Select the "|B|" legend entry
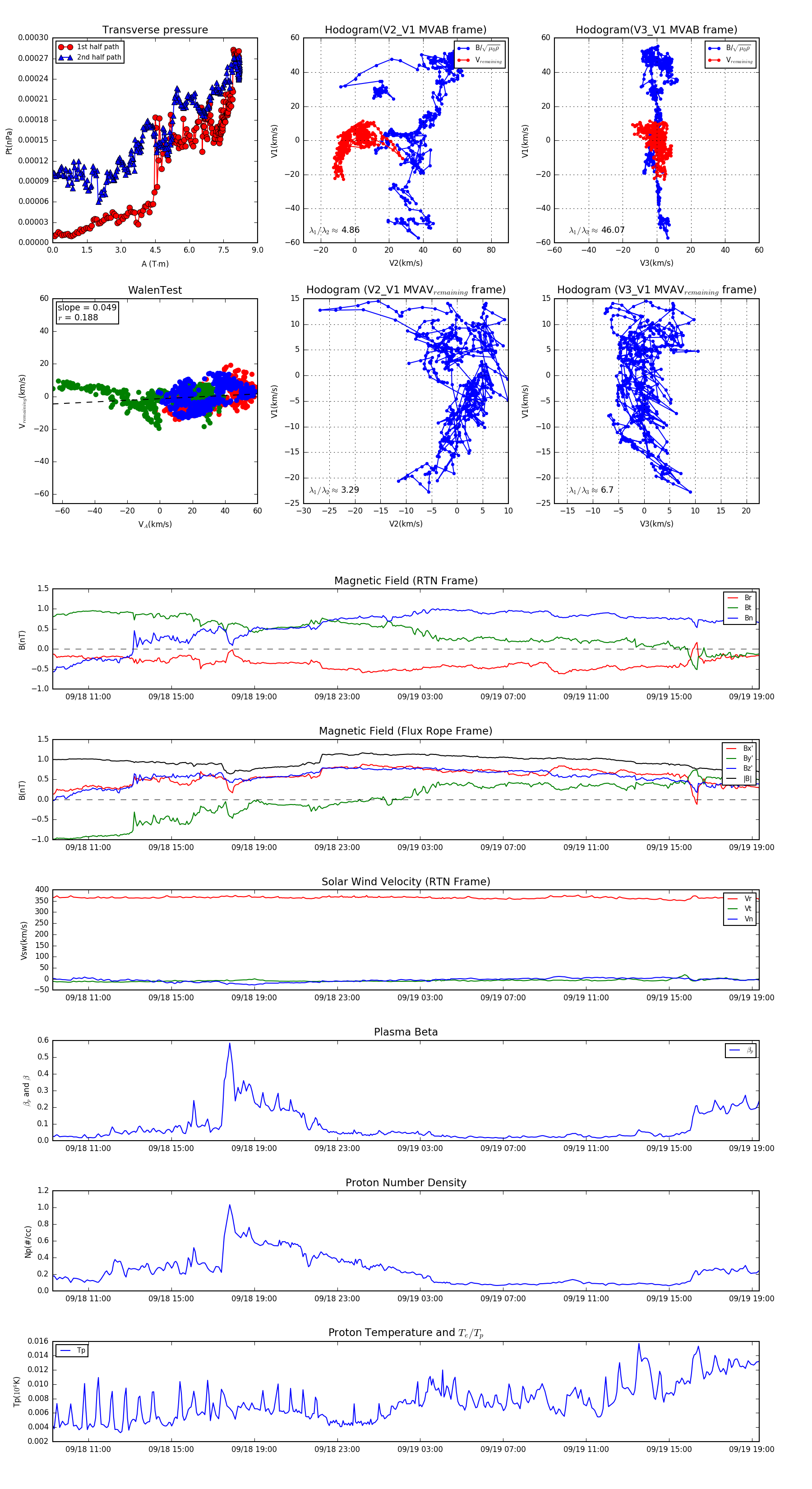Viewport: 812px width, 1489px height. [739, 779]
